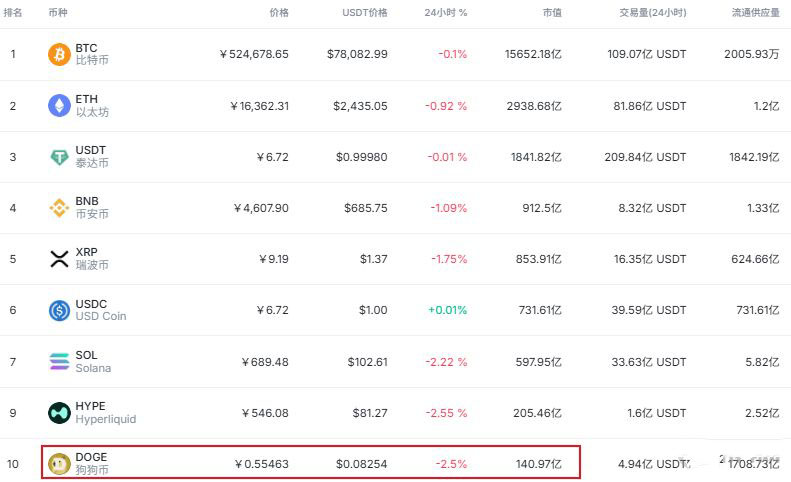791x482 pixels.
Task: Sort by the USDT价格 column header
Action: [x=365, y=13]
